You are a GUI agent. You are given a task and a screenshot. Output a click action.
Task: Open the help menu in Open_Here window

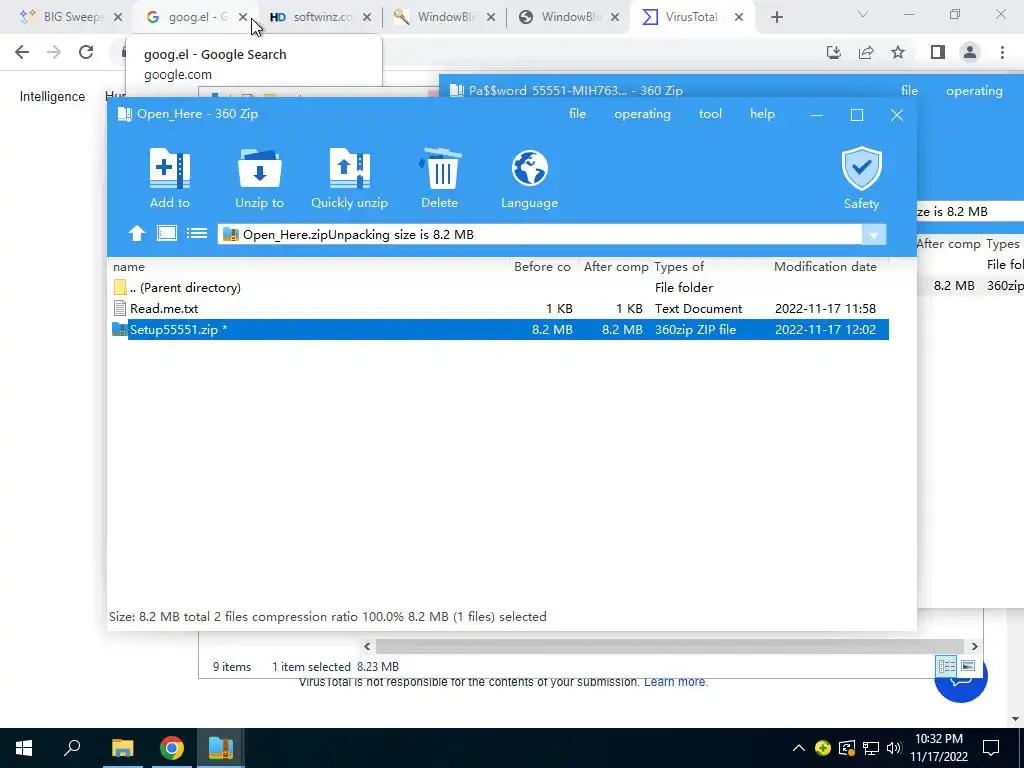[762, 114]
